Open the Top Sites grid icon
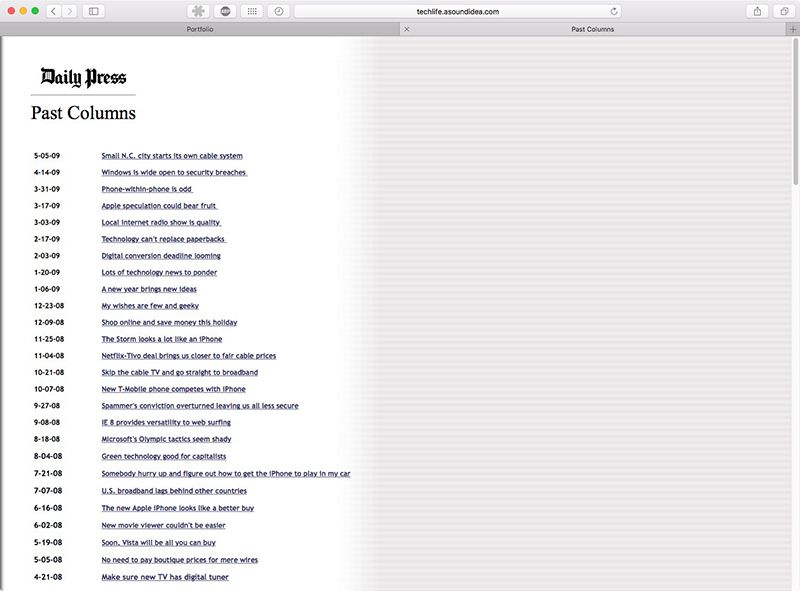 pyautogui.click(x=252, y=11)
